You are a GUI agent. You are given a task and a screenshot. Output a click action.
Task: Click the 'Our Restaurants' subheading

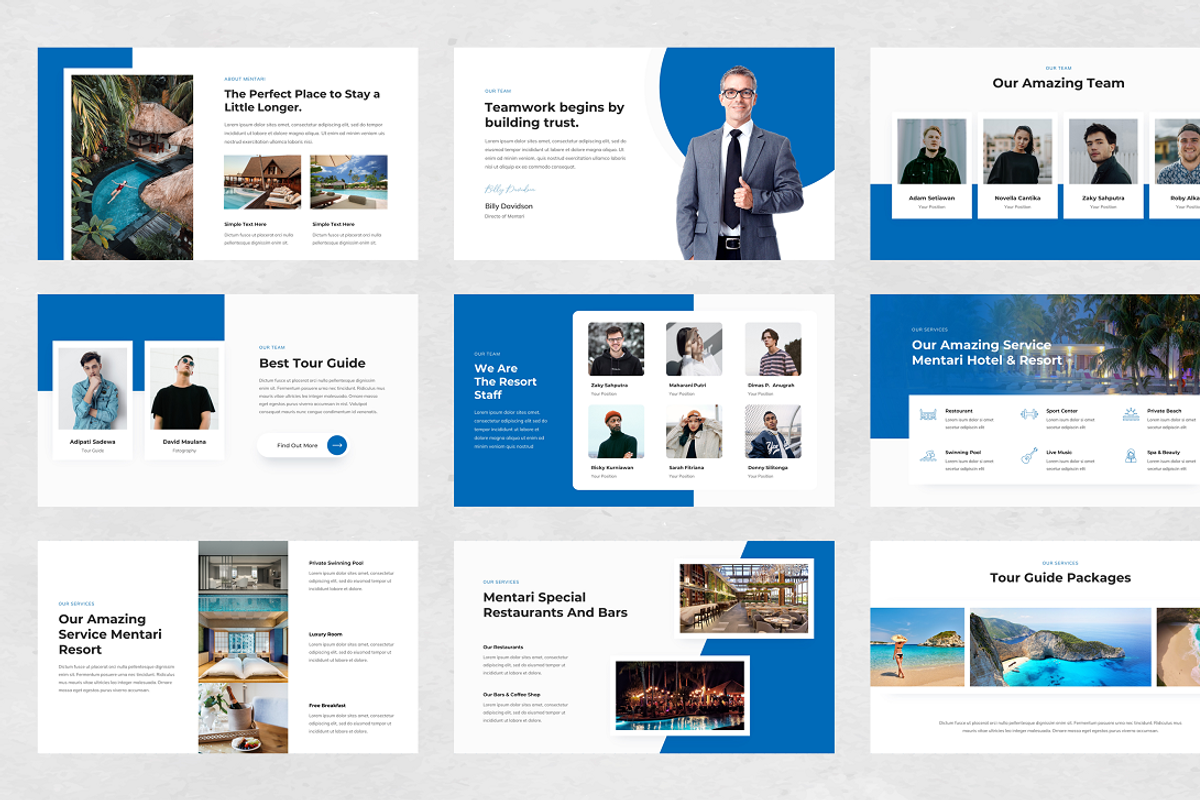[x=503, y=647]
